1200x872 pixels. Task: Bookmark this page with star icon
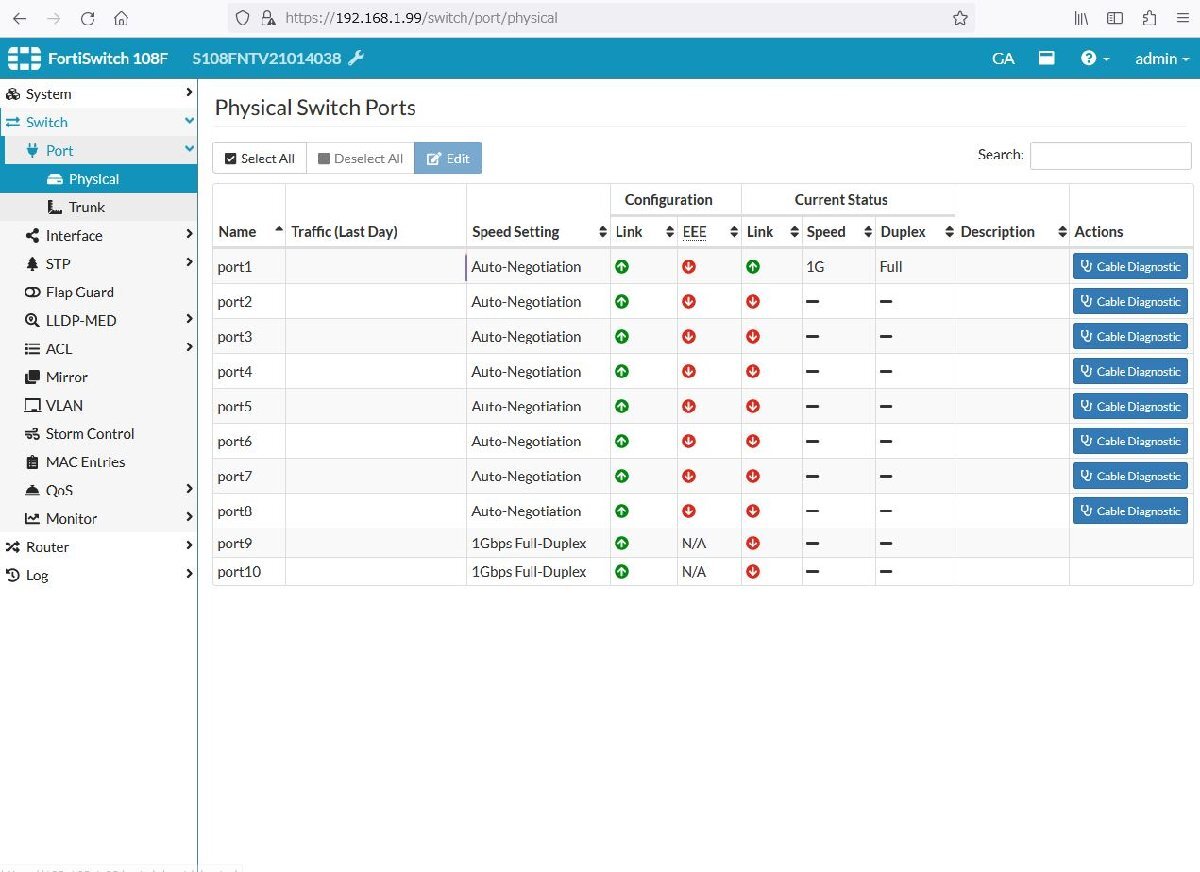(960, 18)
